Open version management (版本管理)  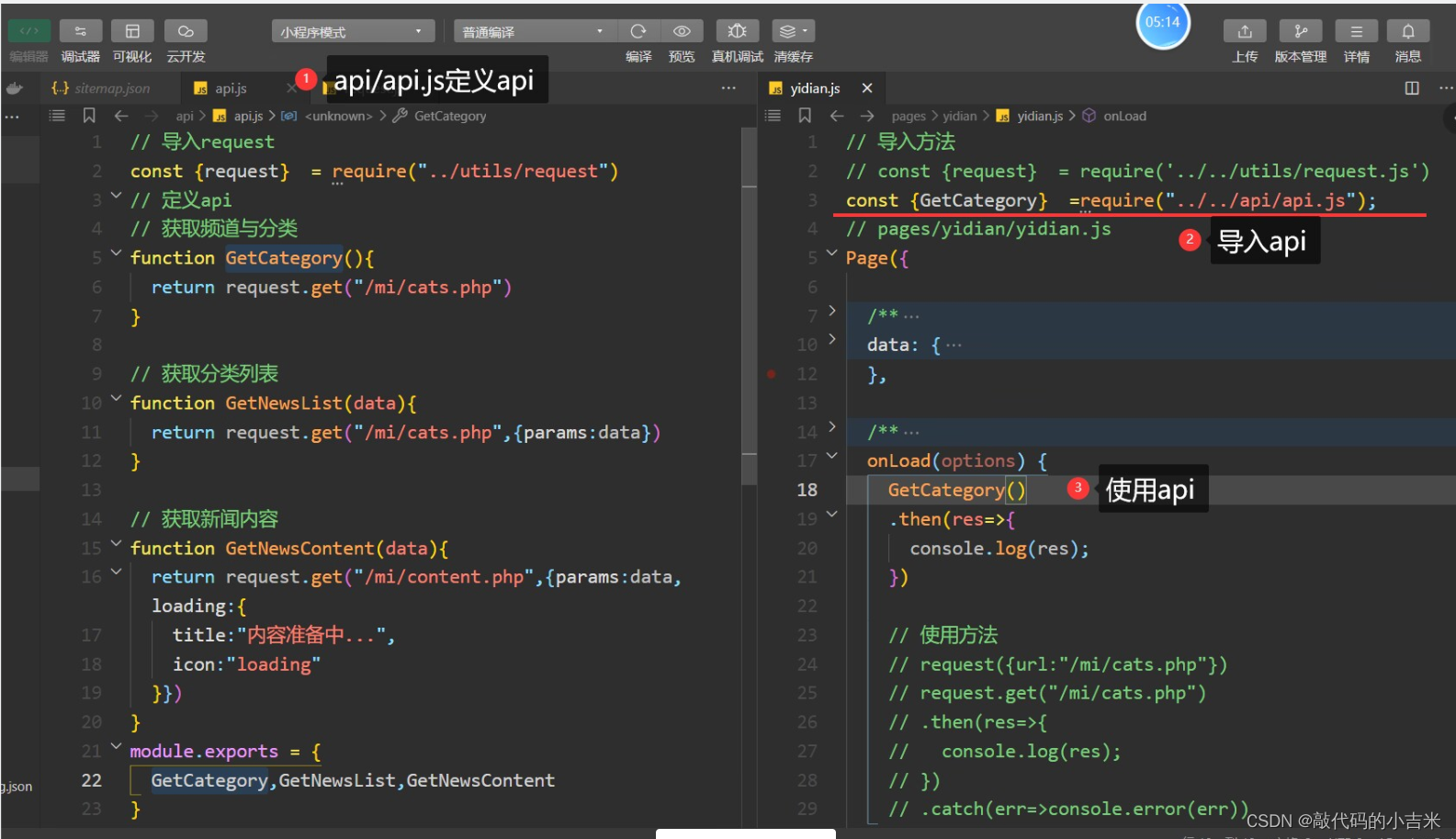(x=1301, y=31)
